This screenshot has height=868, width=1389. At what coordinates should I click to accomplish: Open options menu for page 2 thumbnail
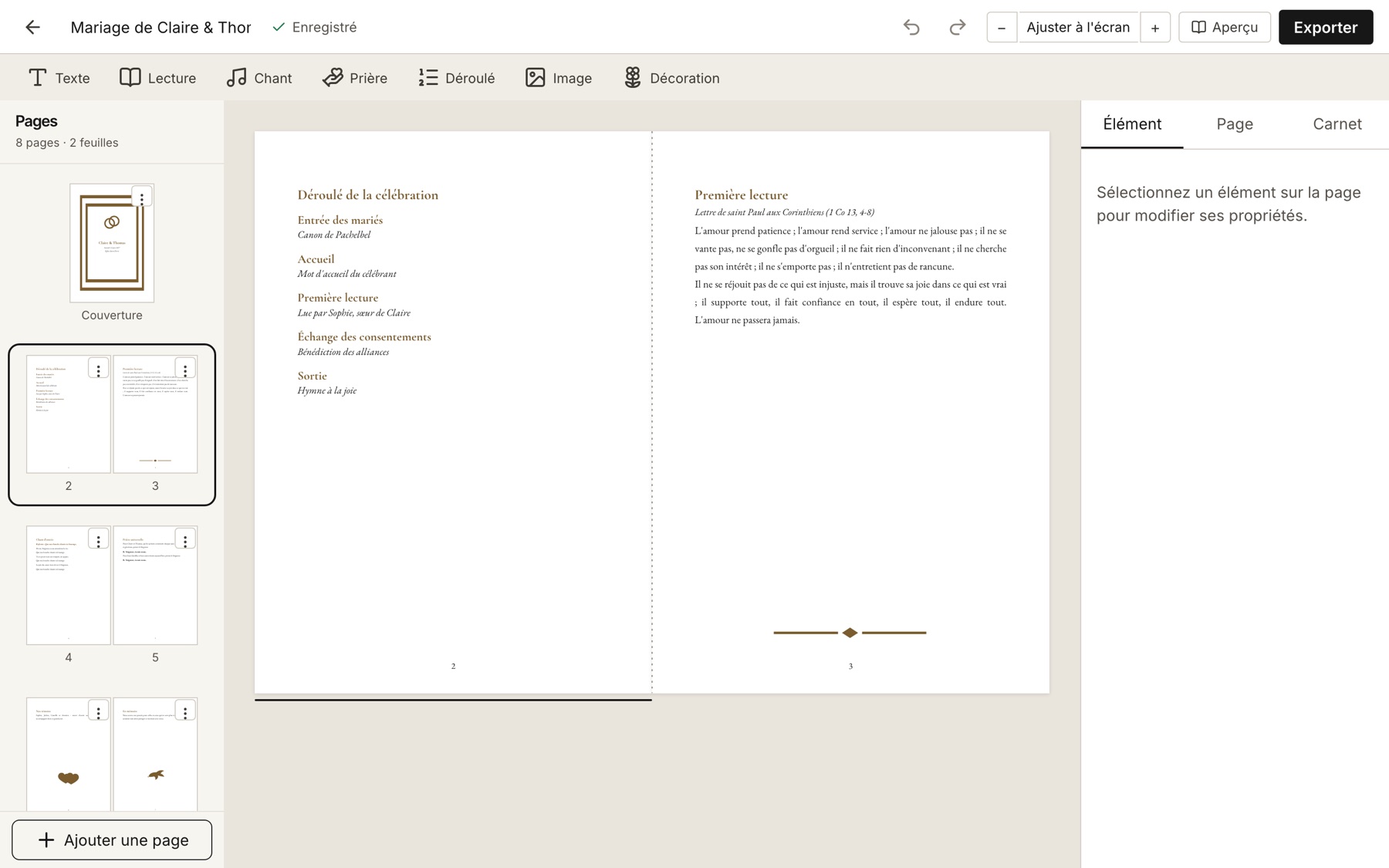98,370
